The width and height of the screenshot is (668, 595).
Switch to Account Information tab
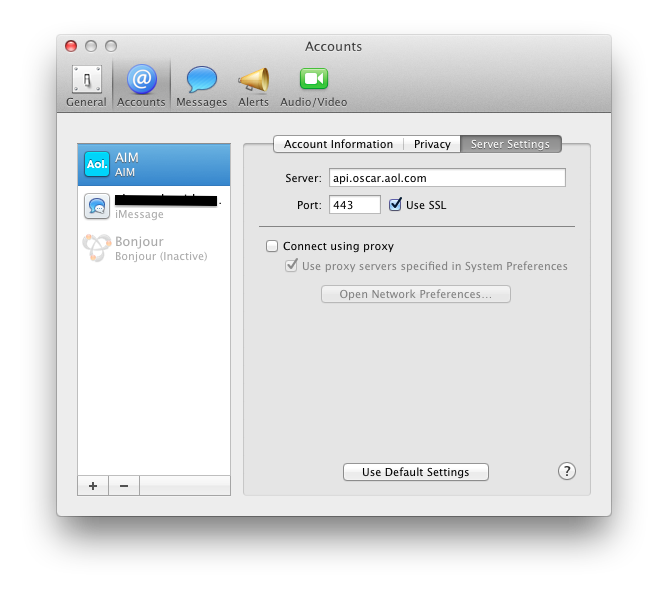point(338,144)
